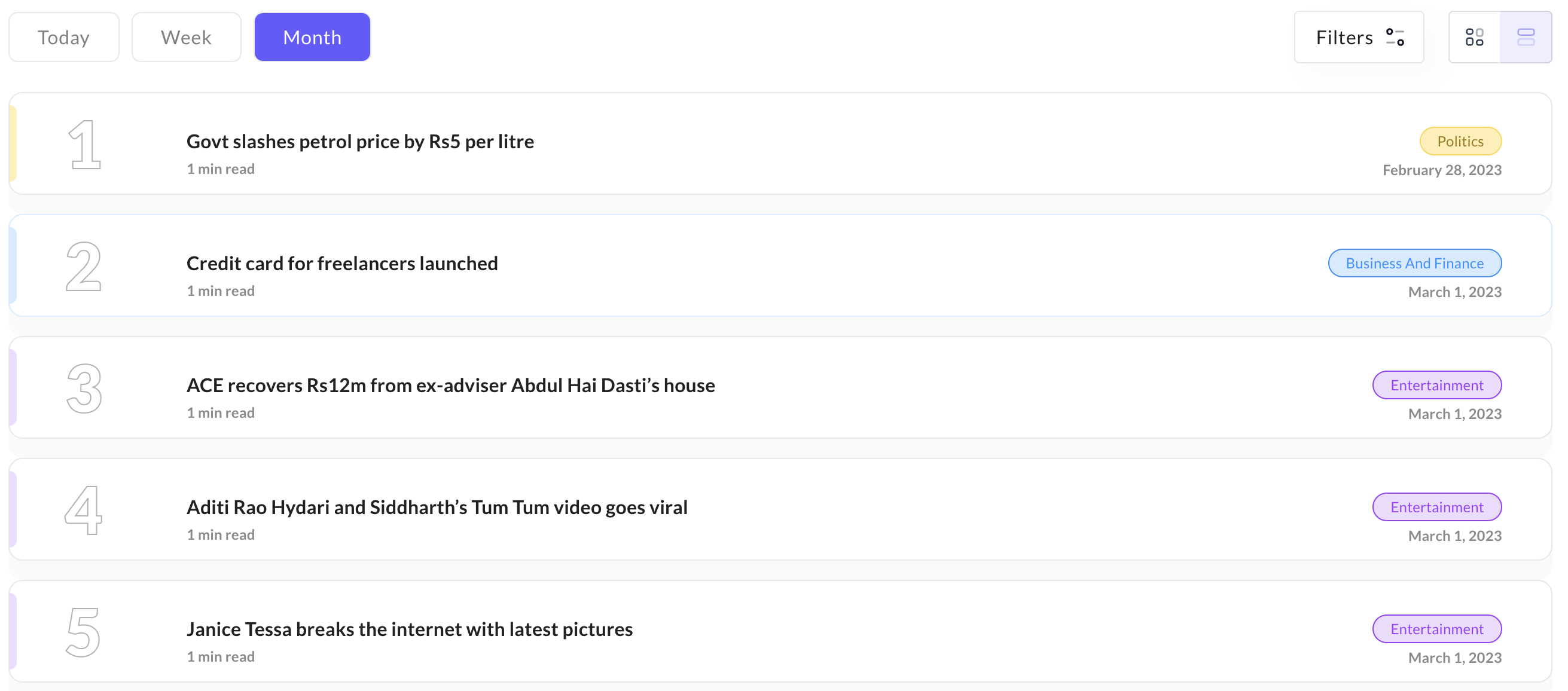Select the Today time range tab

point(64,37)
